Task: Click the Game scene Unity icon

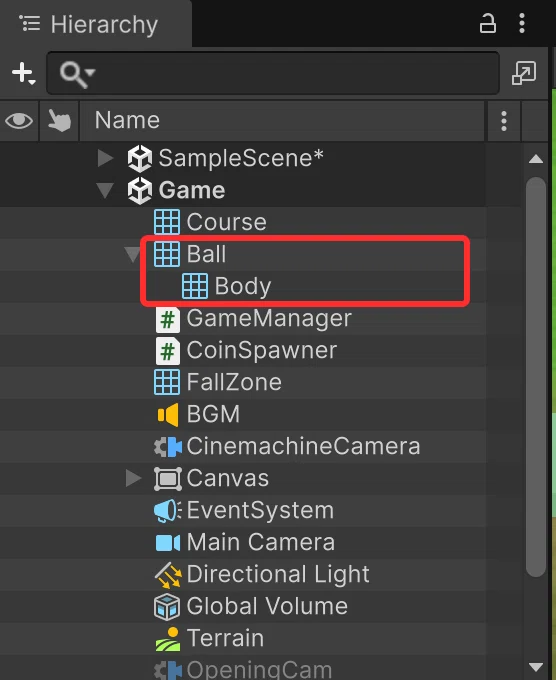Action: 140,190
